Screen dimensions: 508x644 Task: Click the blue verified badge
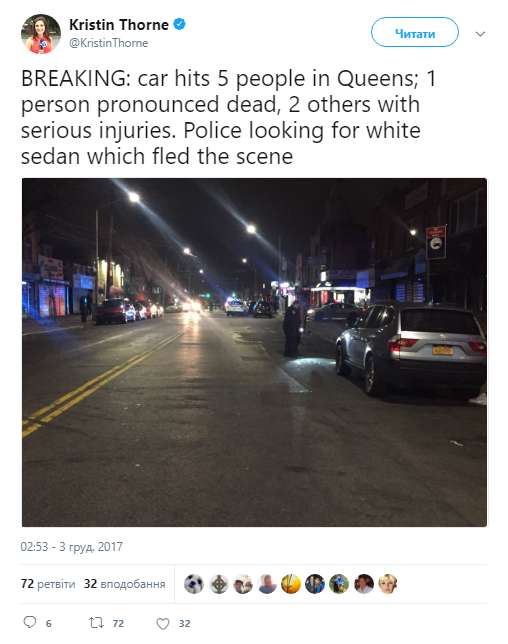[x=179, y=24]
